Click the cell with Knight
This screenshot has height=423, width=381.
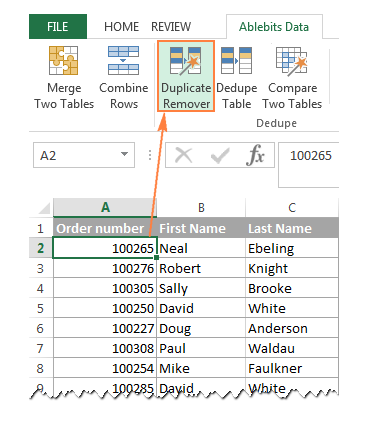(292, 268)
